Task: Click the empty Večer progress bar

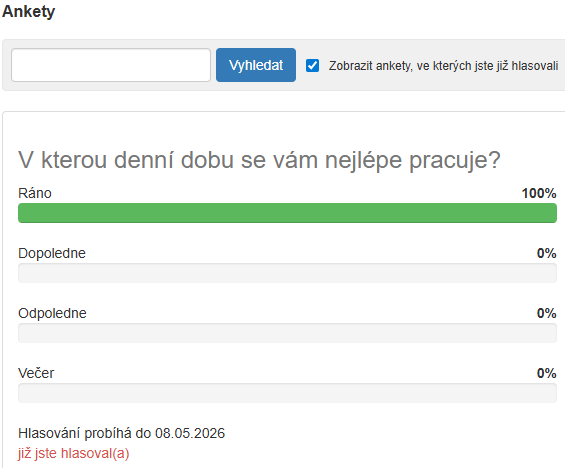Action: (x=287, y=393)
